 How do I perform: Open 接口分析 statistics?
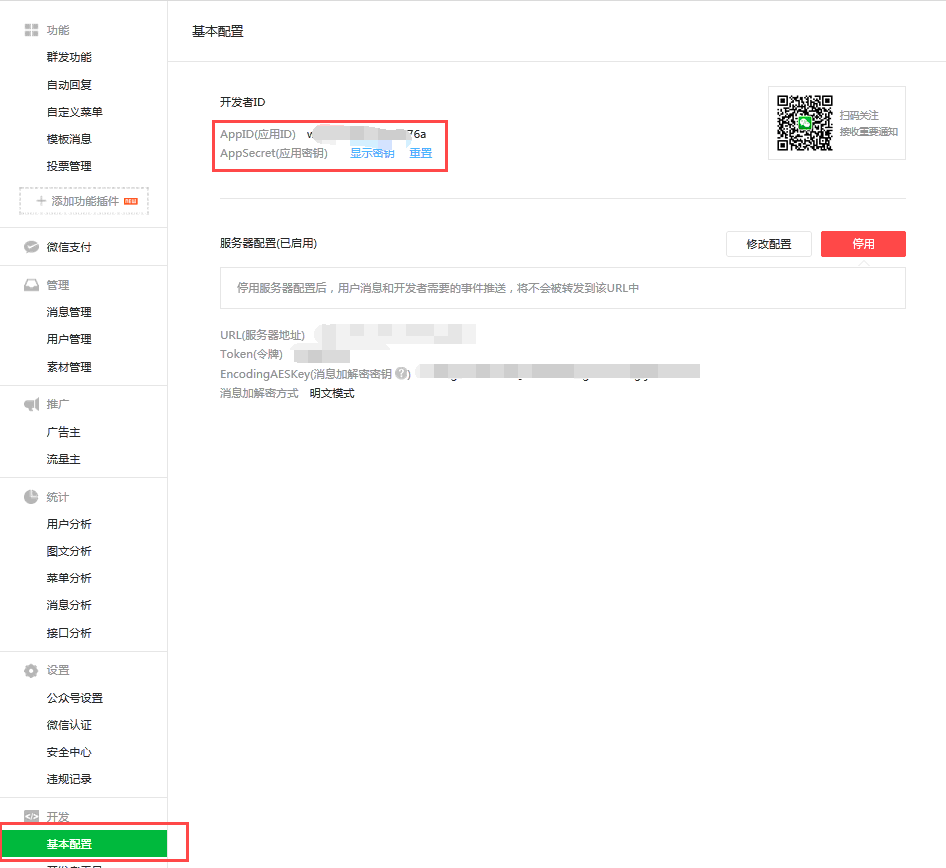click(69, 633)
